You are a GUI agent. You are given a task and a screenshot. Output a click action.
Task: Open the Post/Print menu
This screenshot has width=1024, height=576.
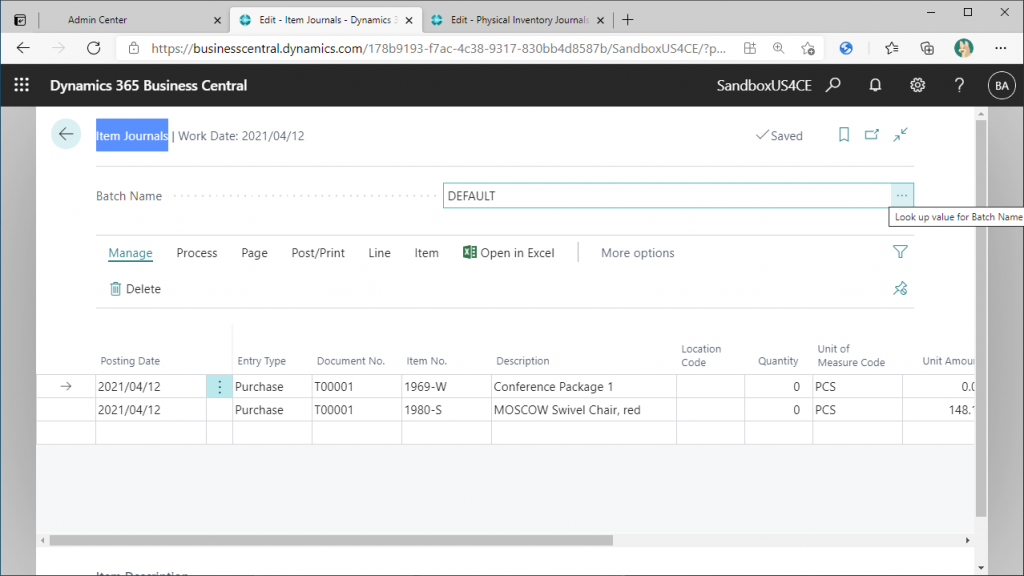click(318, 253)
